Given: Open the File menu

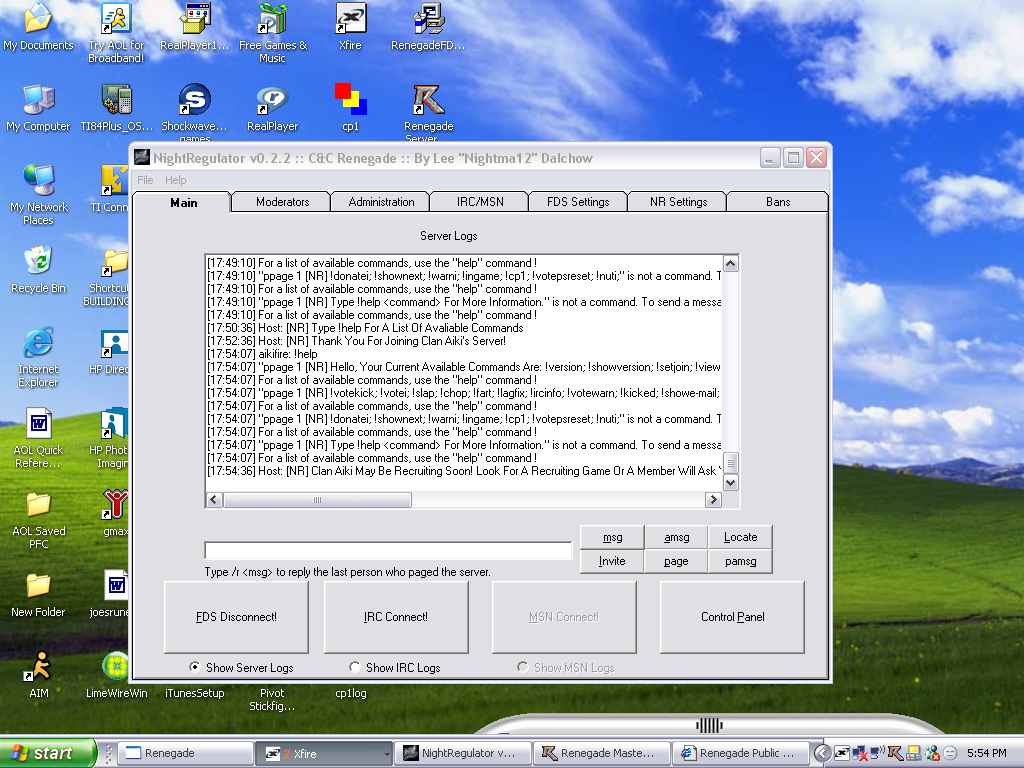Looking at the screenshot, I should point(145,180).
